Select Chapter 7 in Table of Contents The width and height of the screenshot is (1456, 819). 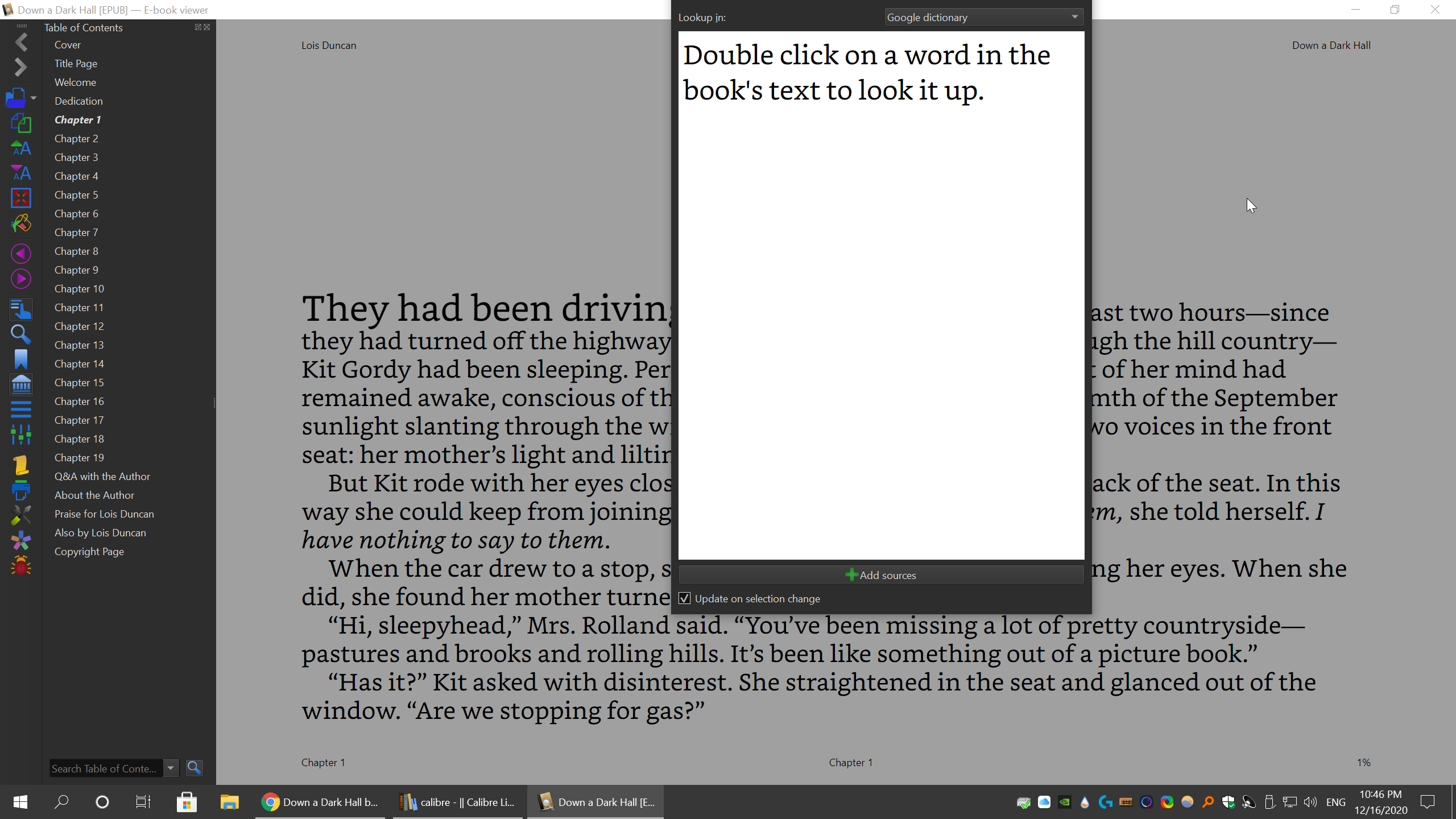76,232
